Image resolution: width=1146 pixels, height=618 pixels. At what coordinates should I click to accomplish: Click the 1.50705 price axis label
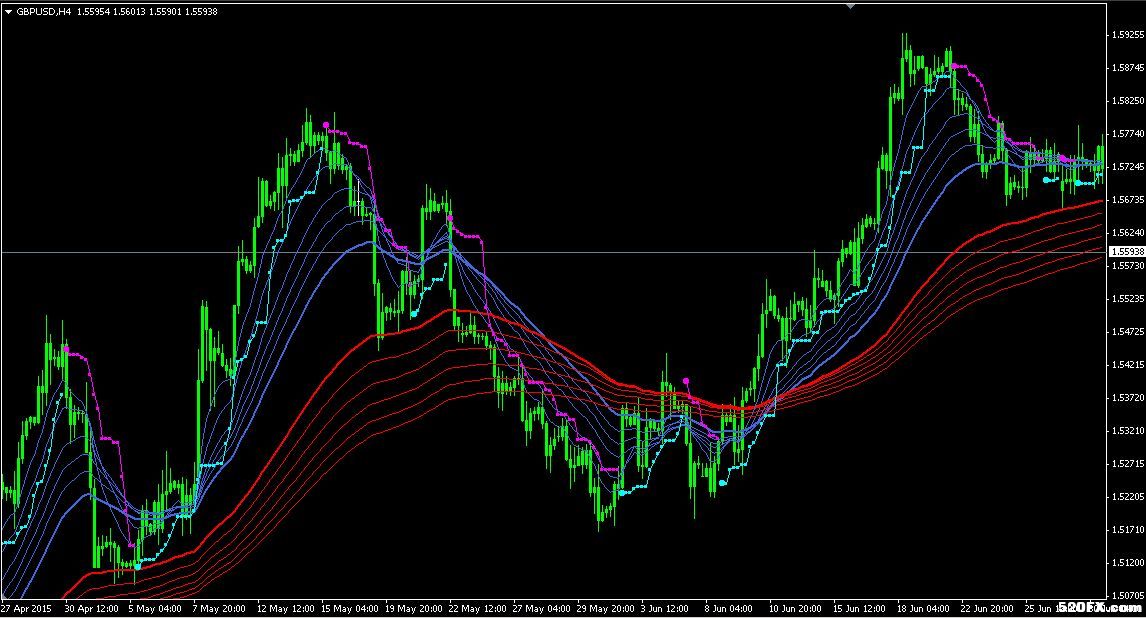coord(1128,596)
